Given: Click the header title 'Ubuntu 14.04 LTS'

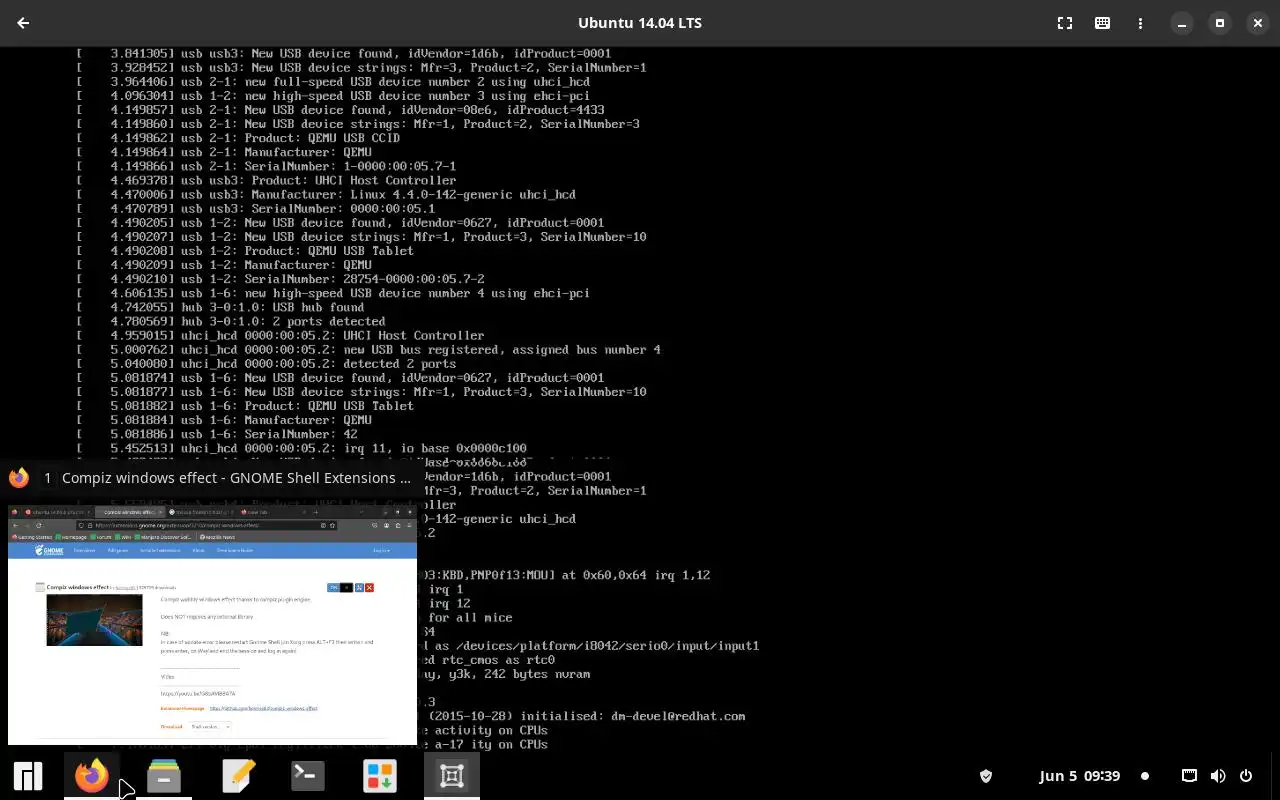Looking at the screenshot, I should (x=640, y=23).
